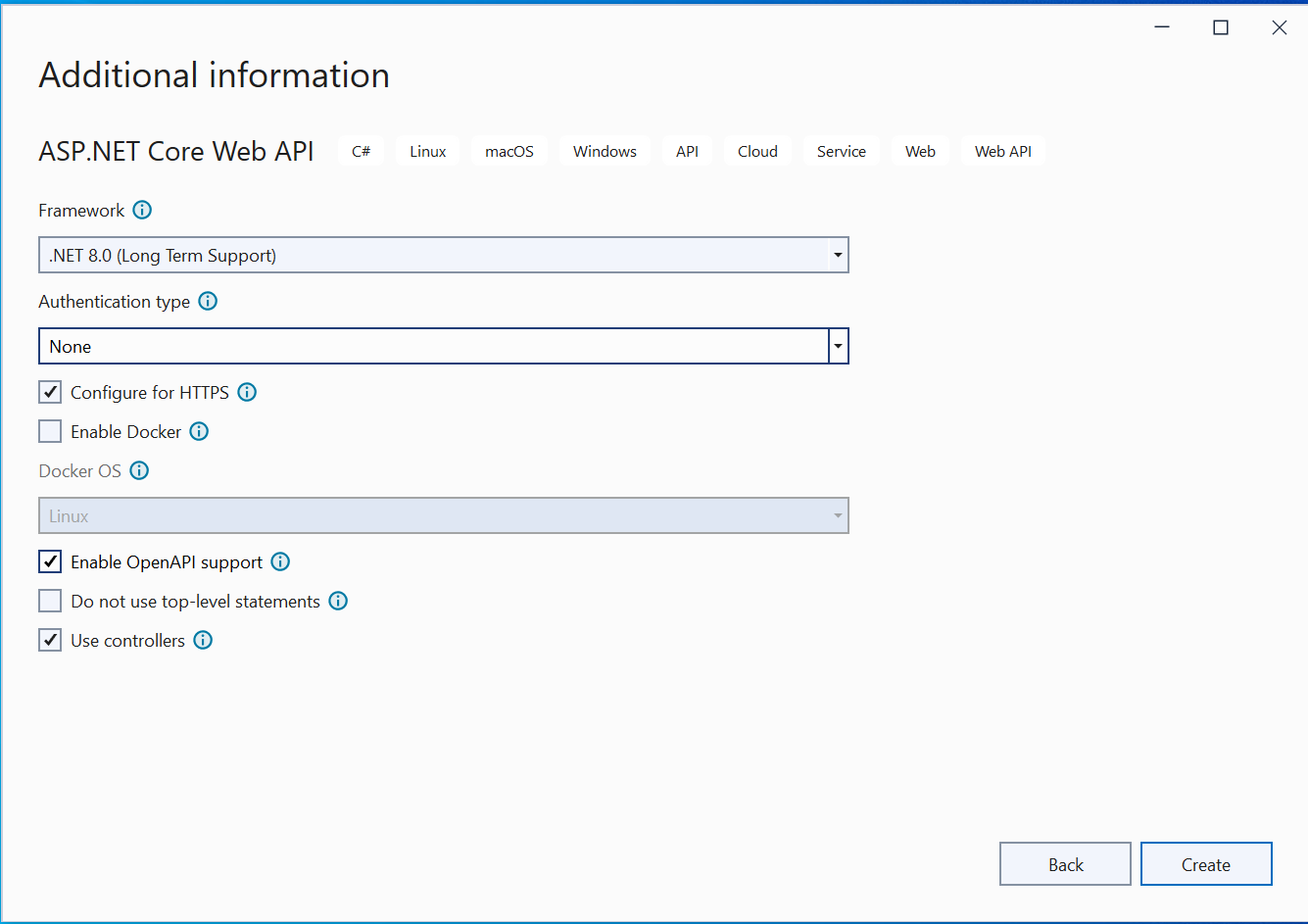Click the info icon for top-level statements option

click(x=338, y=601)
